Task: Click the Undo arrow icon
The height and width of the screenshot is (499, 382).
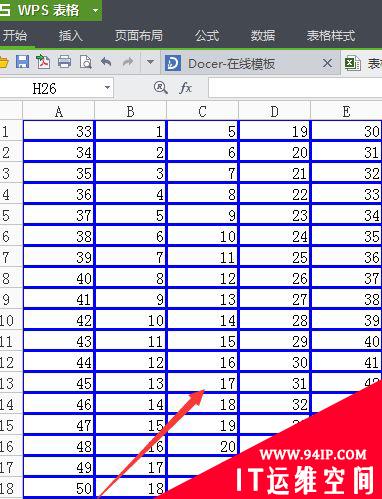Action: (x=106, y=62)
